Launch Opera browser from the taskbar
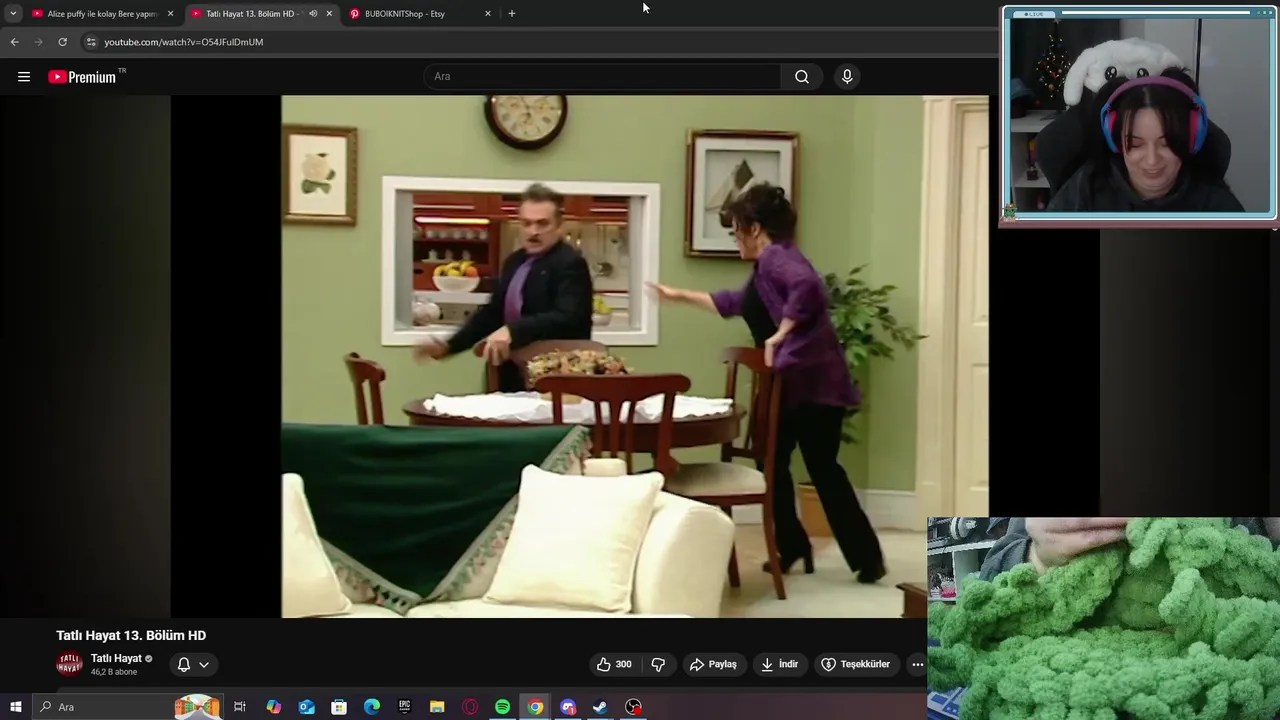Screen dimensions: 1280x720 tap(470, 707)
